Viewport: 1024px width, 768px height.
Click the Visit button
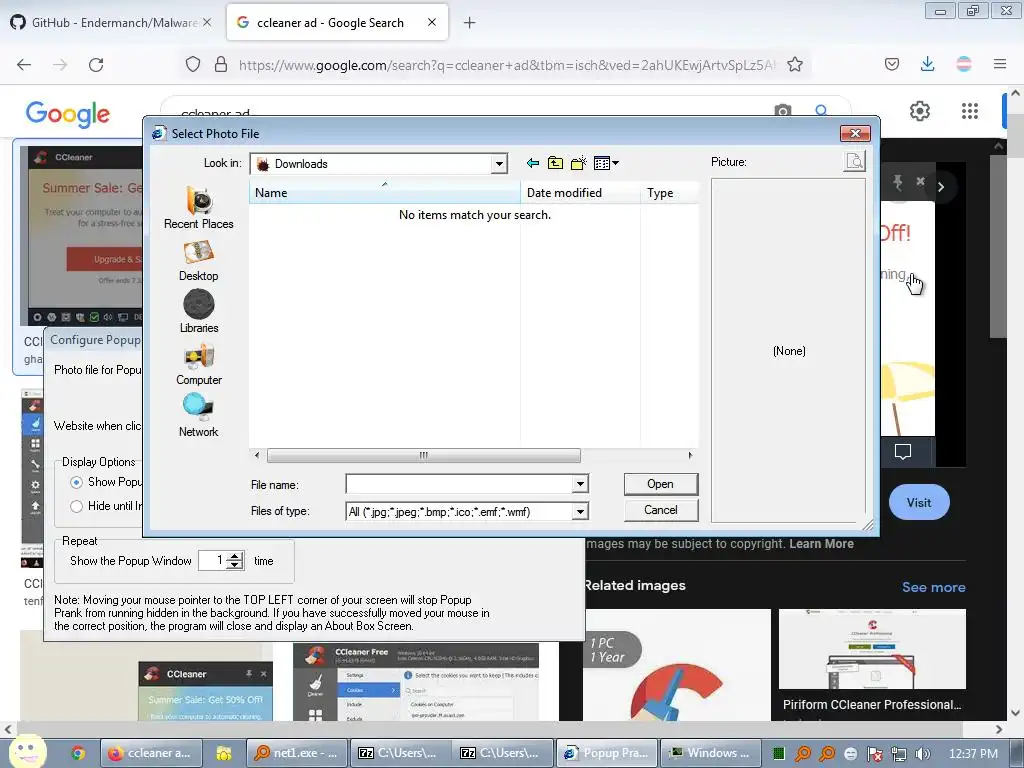(919, 502)
